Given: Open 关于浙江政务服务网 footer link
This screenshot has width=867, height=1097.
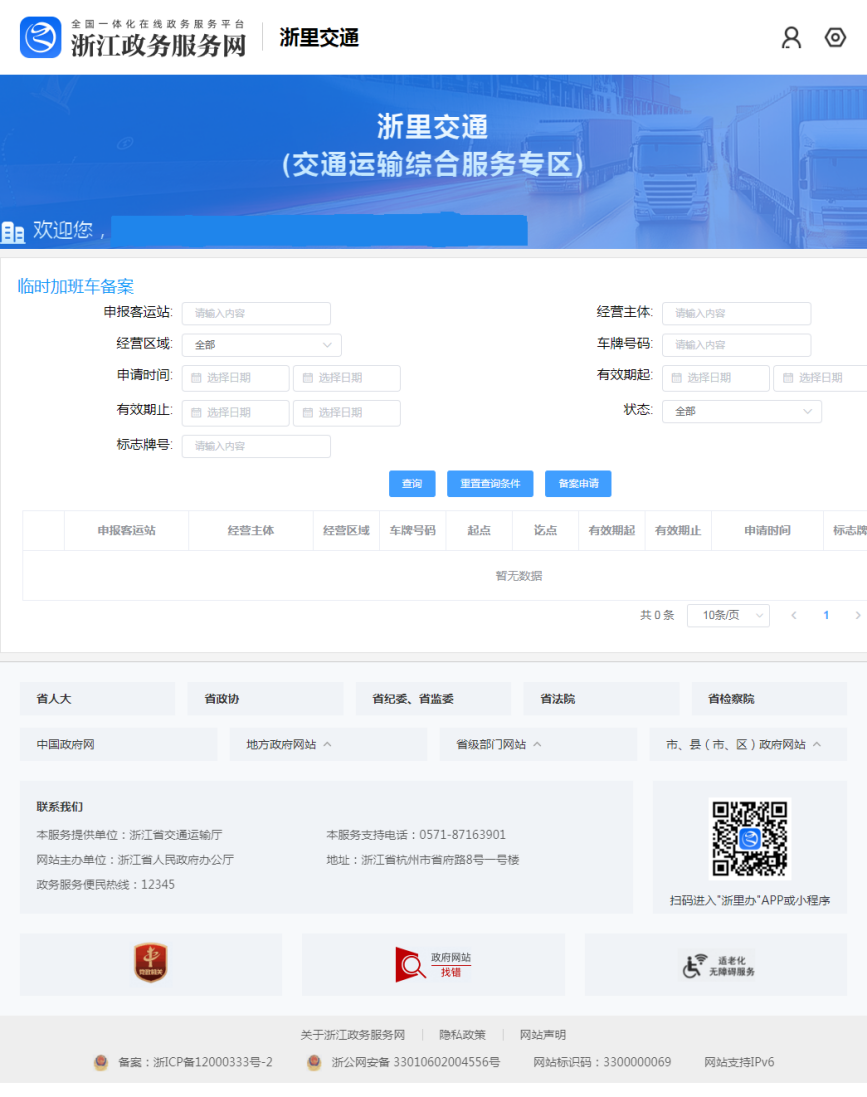Looking at the screenshot, I should 353,1035.
